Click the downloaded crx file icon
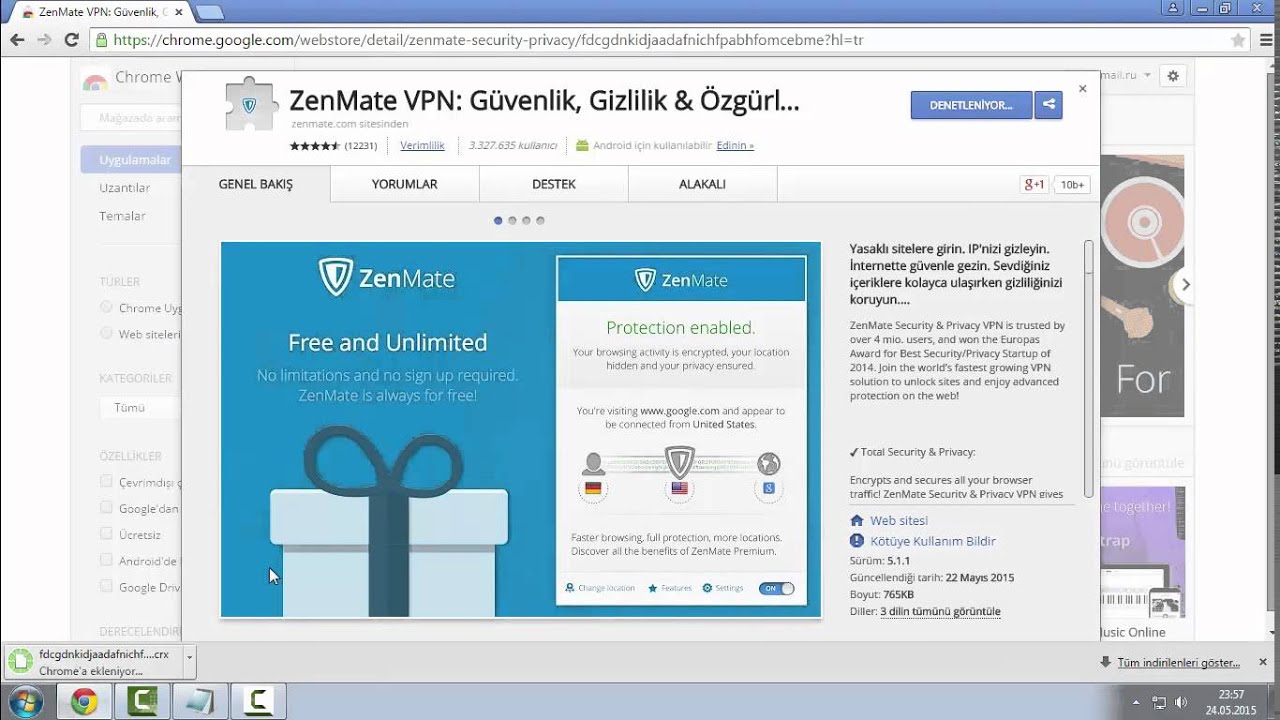 click(x=20, y=661)
